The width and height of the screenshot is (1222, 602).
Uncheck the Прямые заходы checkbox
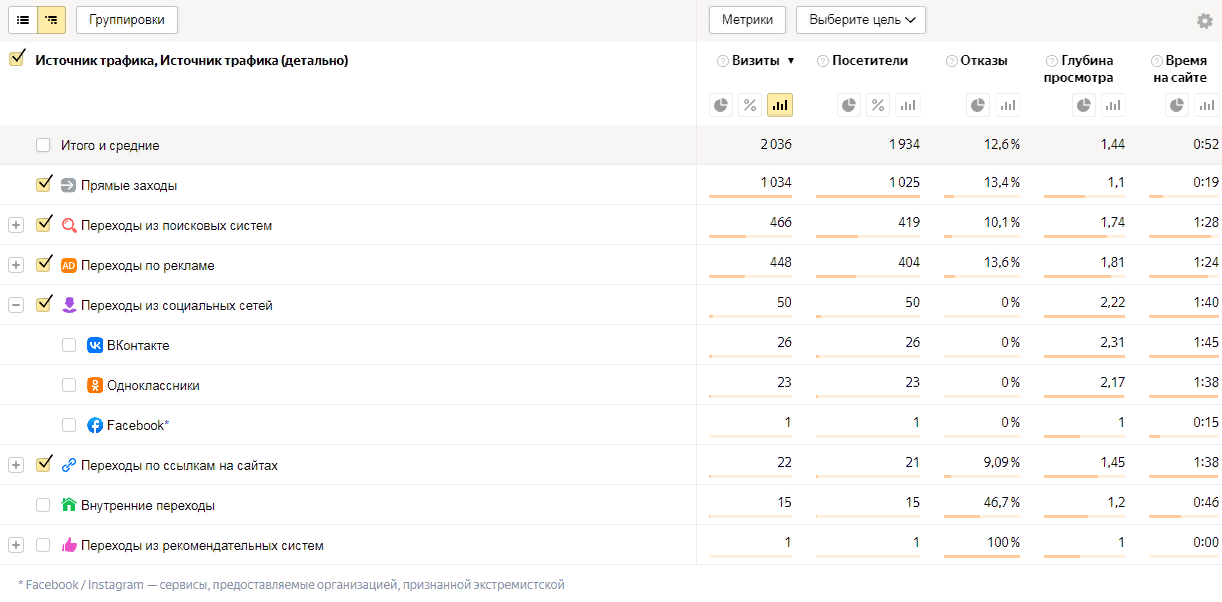43,185
